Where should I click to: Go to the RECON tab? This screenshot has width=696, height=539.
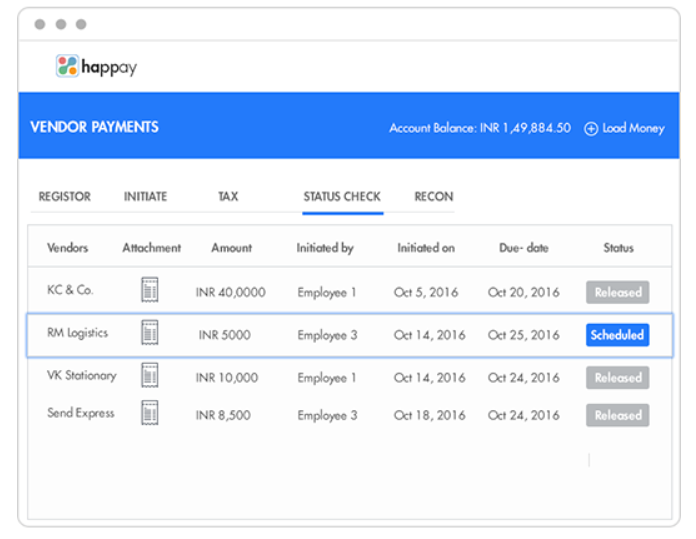[434, 197]
